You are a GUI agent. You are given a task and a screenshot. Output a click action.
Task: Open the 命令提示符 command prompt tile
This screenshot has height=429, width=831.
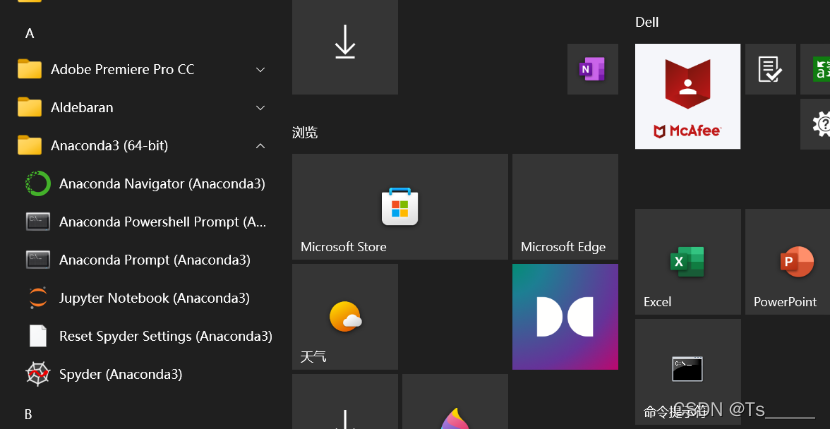(688, 372)
